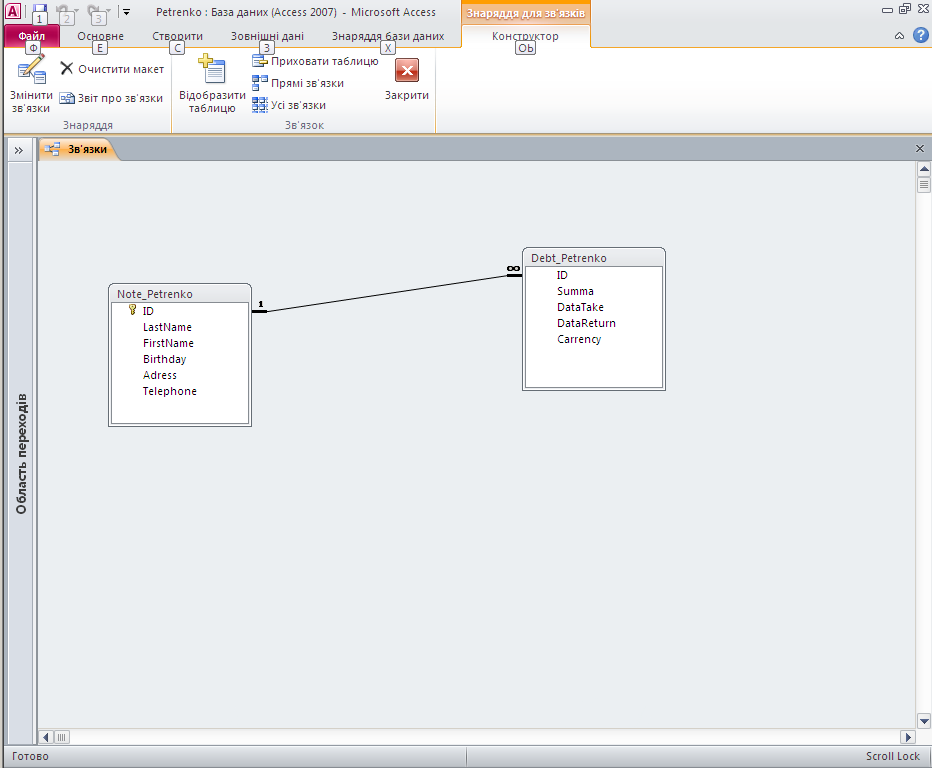Select the LastName field in Note_Petrenko
The image size is (932, 768).
[x=167, y=327]
